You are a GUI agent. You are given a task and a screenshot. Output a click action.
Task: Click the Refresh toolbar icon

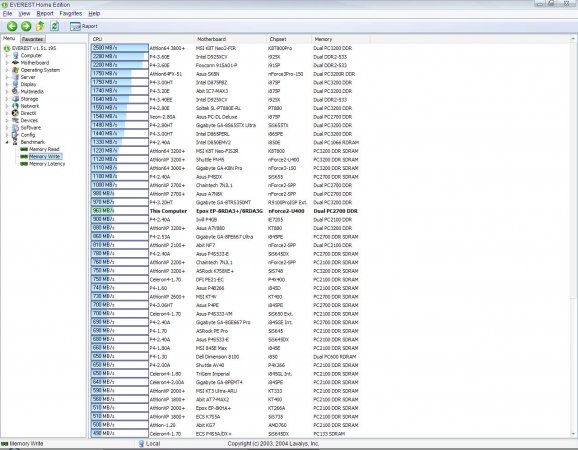pyautogui.click(x=55, y=26)
